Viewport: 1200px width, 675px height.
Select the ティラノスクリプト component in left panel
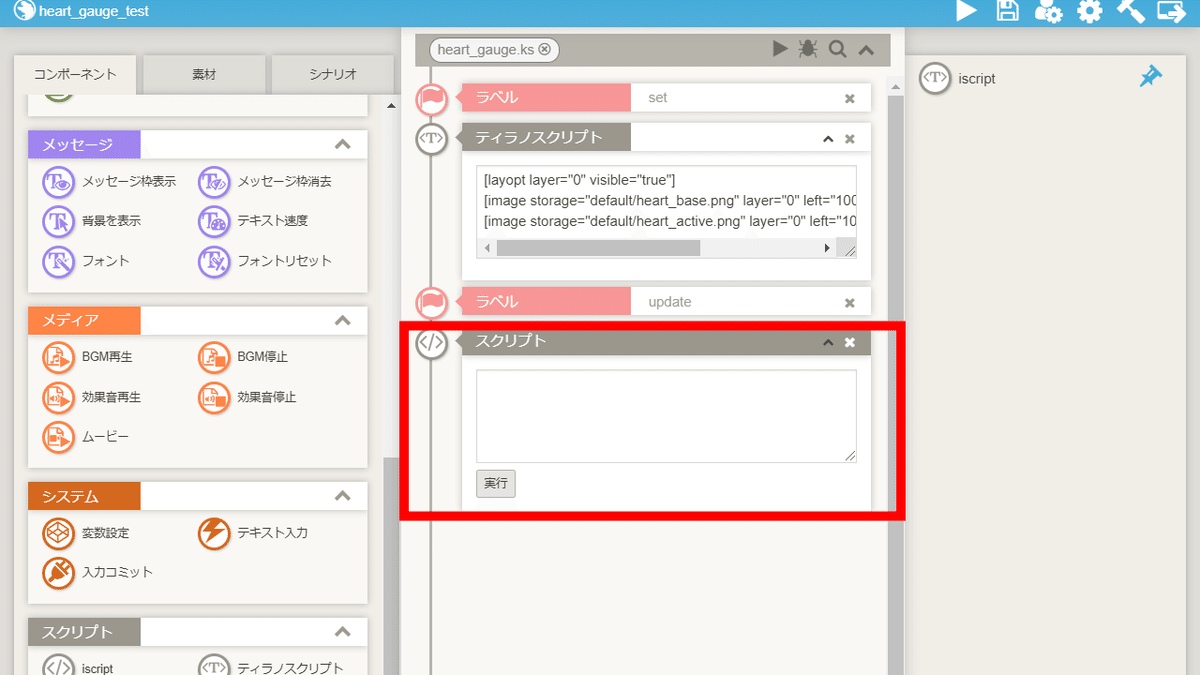[x=271, y=667]
